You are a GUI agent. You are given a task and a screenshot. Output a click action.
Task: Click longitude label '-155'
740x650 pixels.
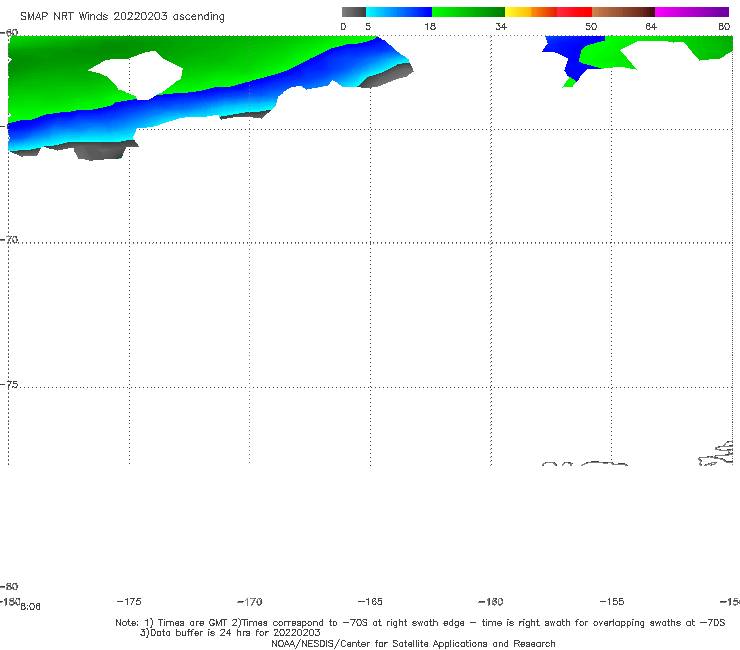(612, 601)
